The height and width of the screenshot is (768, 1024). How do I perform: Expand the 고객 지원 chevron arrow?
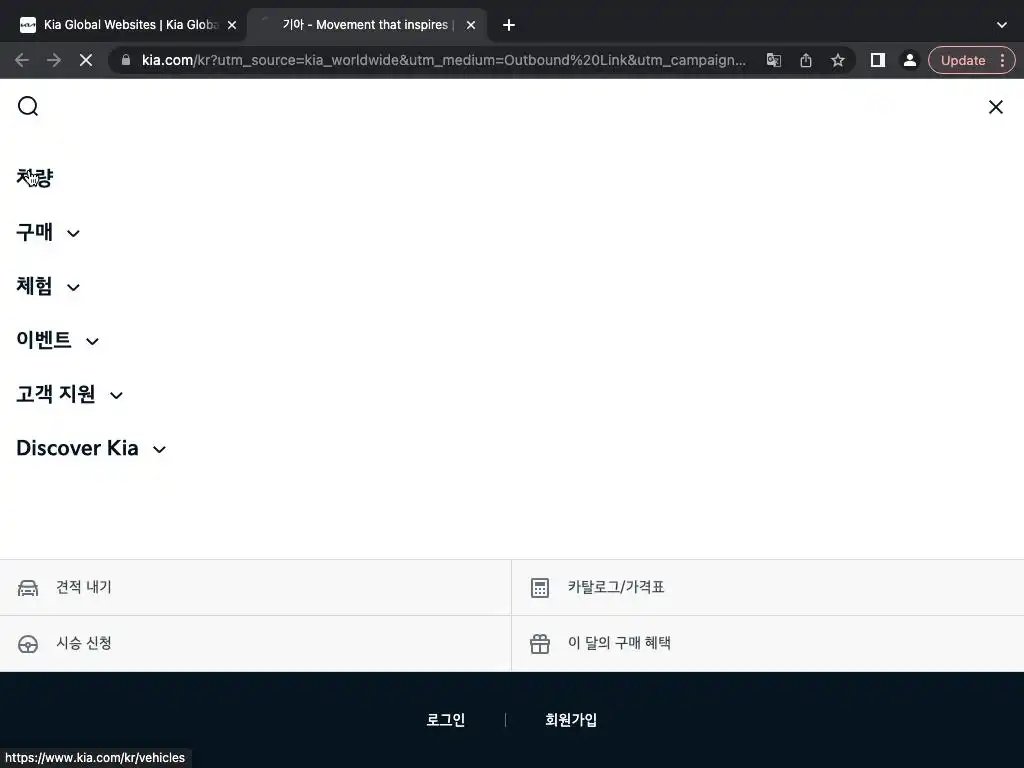click(x=116, y=395)
